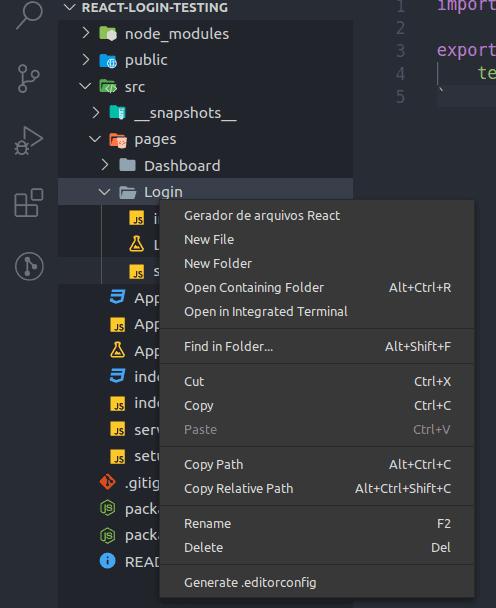Select Find in Folder...
The width and height of the screenshot is (496, 608).
pos(316,347)
